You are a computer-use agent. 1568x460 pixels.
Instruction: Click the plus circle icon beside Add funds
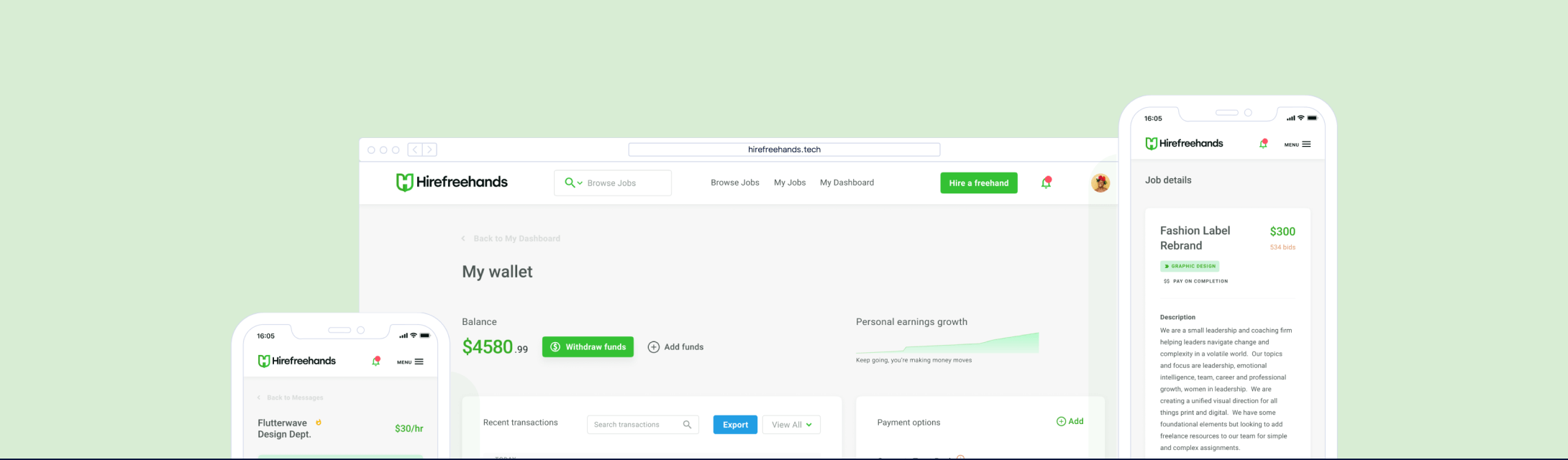(x=654, y=347)
